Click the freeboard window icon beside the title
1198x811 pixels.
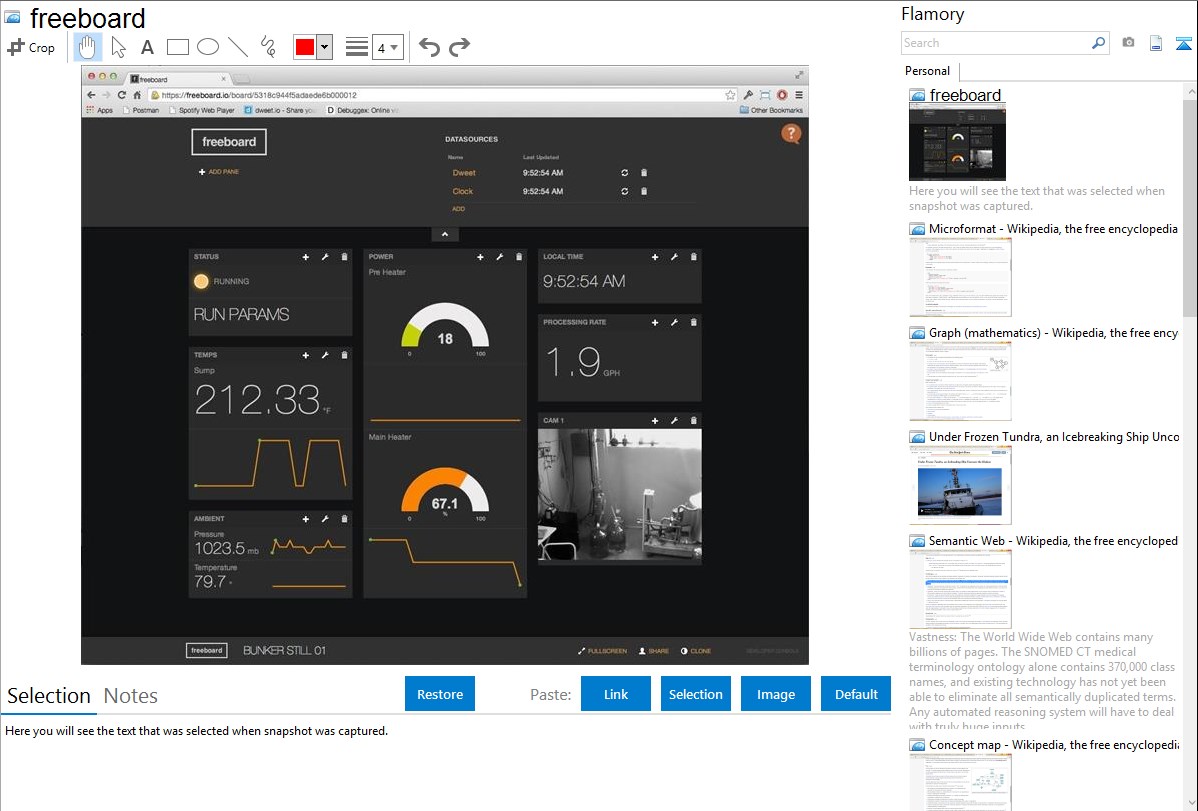[12, 17]
